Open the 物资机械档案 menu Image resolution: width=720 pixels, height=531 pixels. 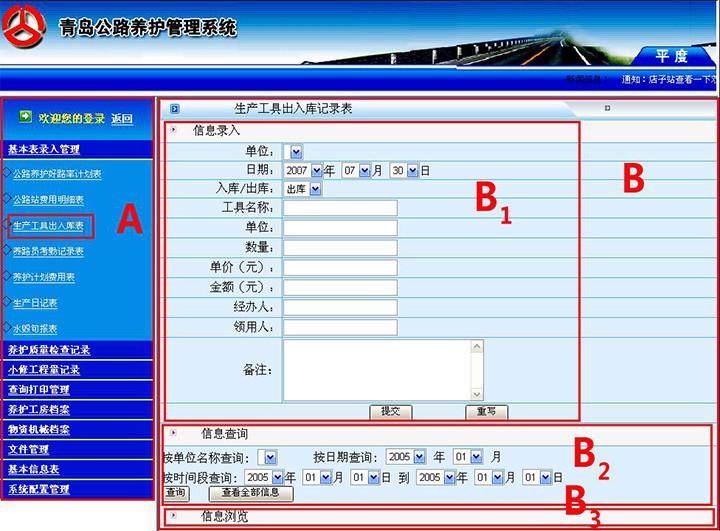[39, 429]
